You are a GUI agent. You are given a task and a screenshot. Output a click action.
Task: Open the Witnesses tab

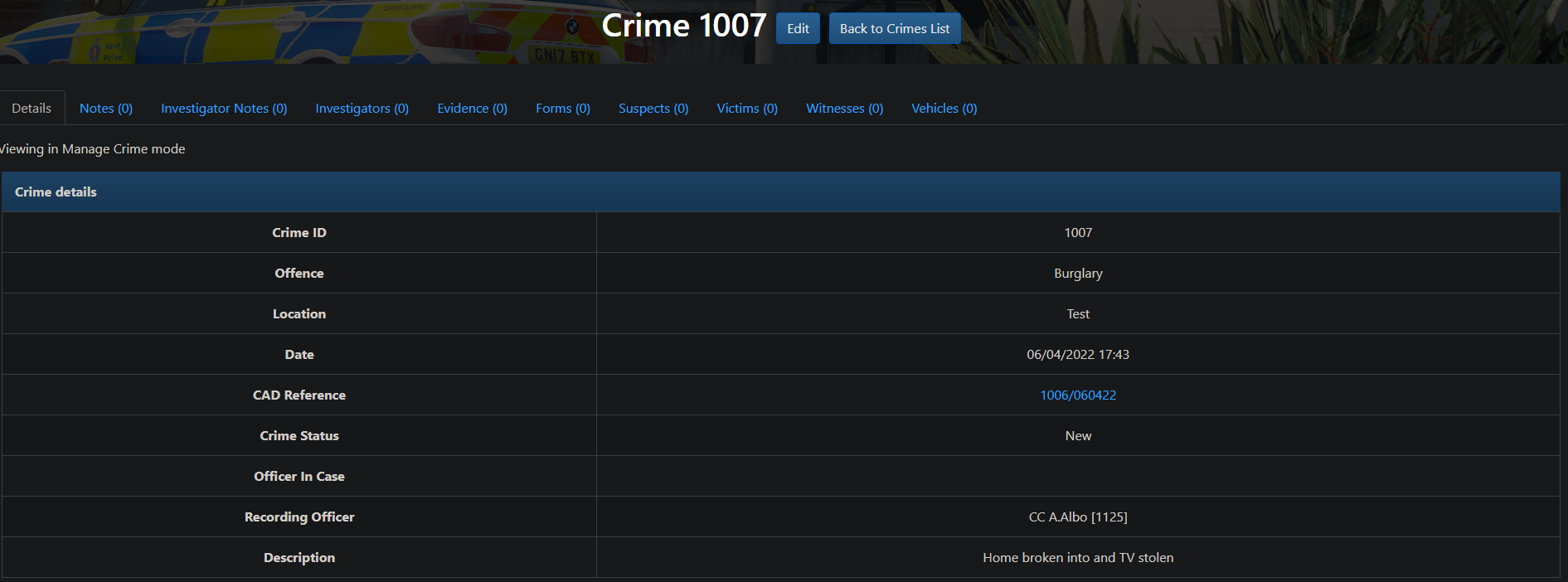click(x=844, y=109)
